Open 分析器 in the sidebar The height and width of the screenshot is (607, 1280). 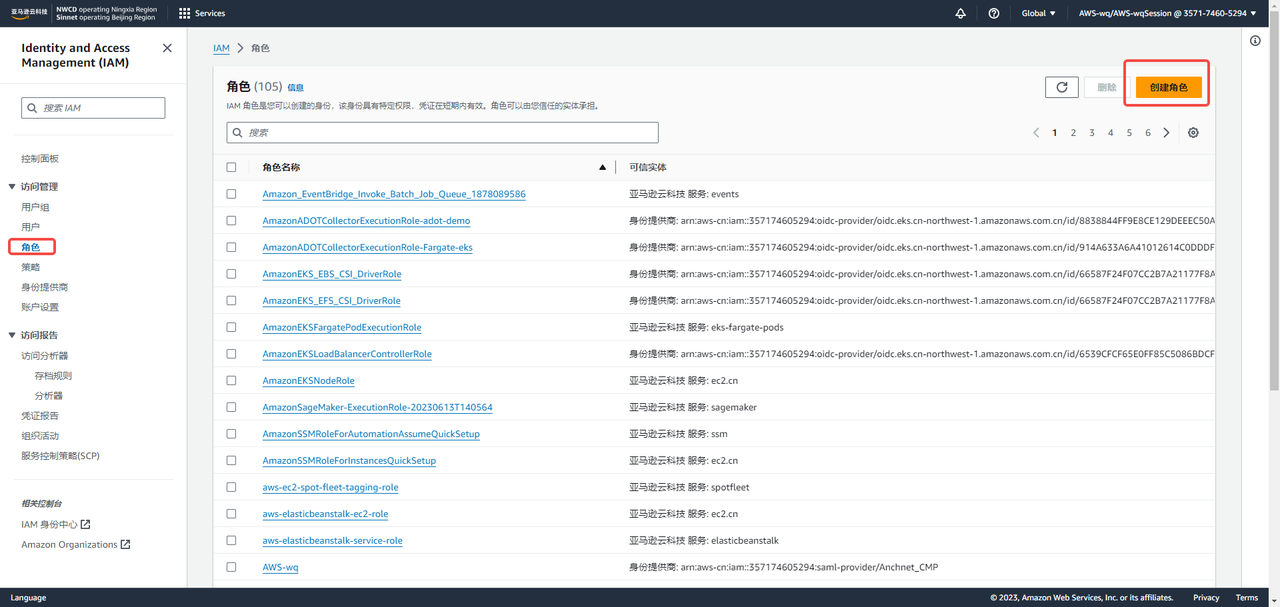click(48, 395)
